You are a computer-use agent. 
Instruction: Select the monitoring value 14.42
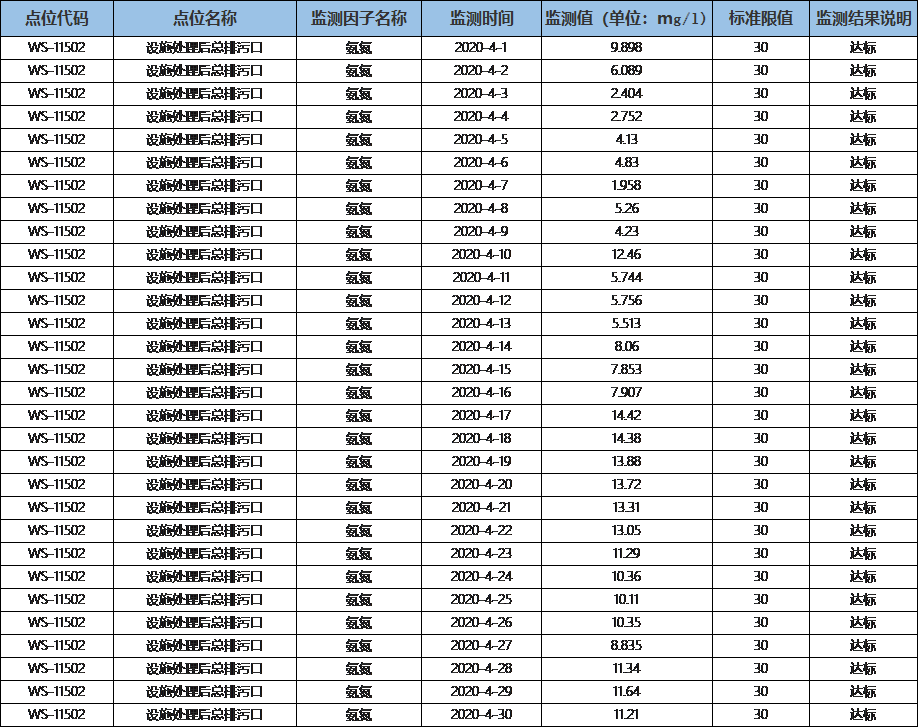click(x=627, y=415)
